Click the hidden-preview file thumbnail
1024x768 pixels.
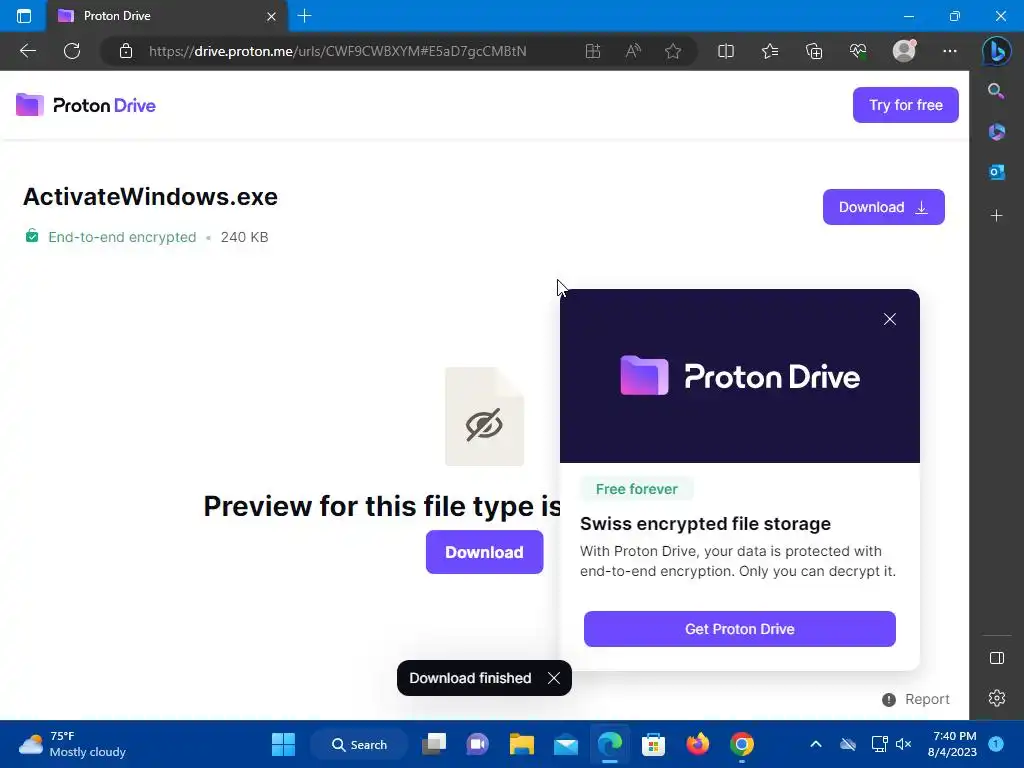[484, 417]
